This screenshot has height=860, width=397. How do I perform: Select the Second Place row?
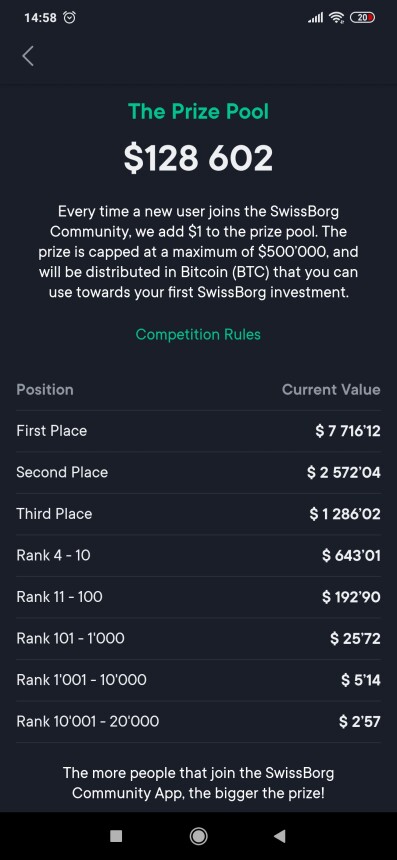(x=198, y=473)
